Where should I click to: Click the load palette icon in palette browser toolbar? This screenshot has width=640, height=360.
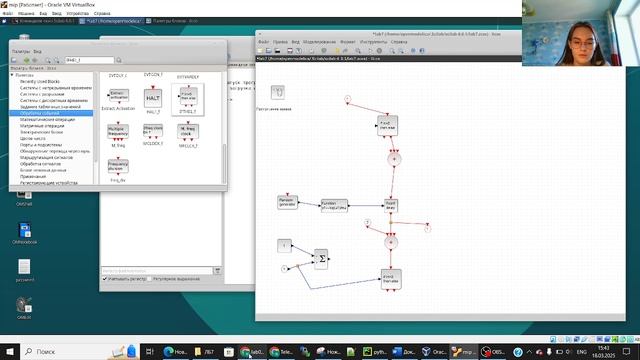pos(14,60)
